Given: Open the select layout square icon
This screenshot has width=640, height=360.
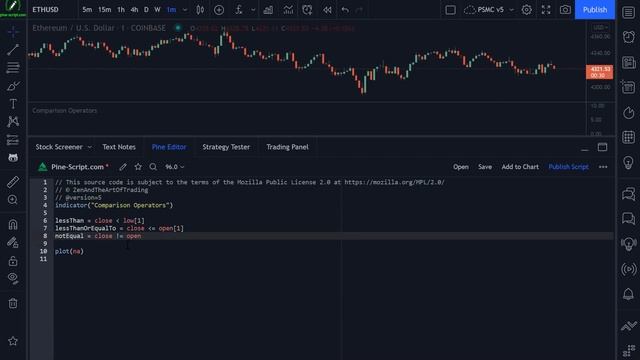Looking at the screenshot, I should [450, 10].
